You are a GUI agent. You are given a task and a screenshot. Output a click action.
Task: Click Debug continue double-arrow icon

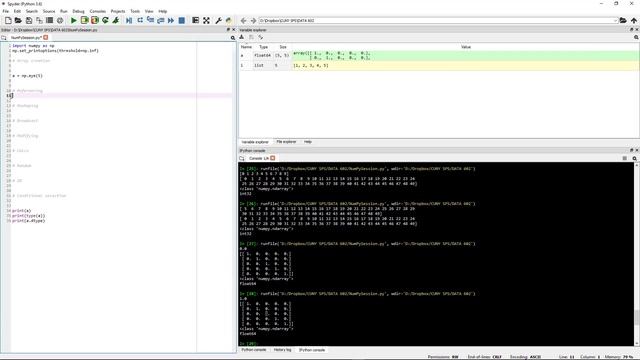point(171,20)
